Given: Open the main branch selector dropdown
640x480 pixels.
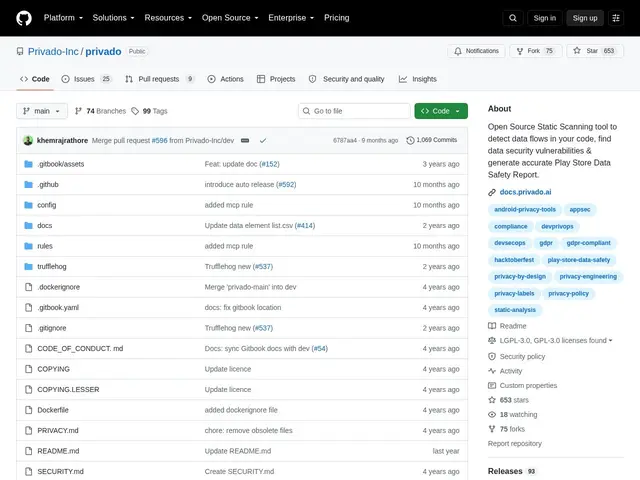Looking at the screenshot, I should (42, 111).
